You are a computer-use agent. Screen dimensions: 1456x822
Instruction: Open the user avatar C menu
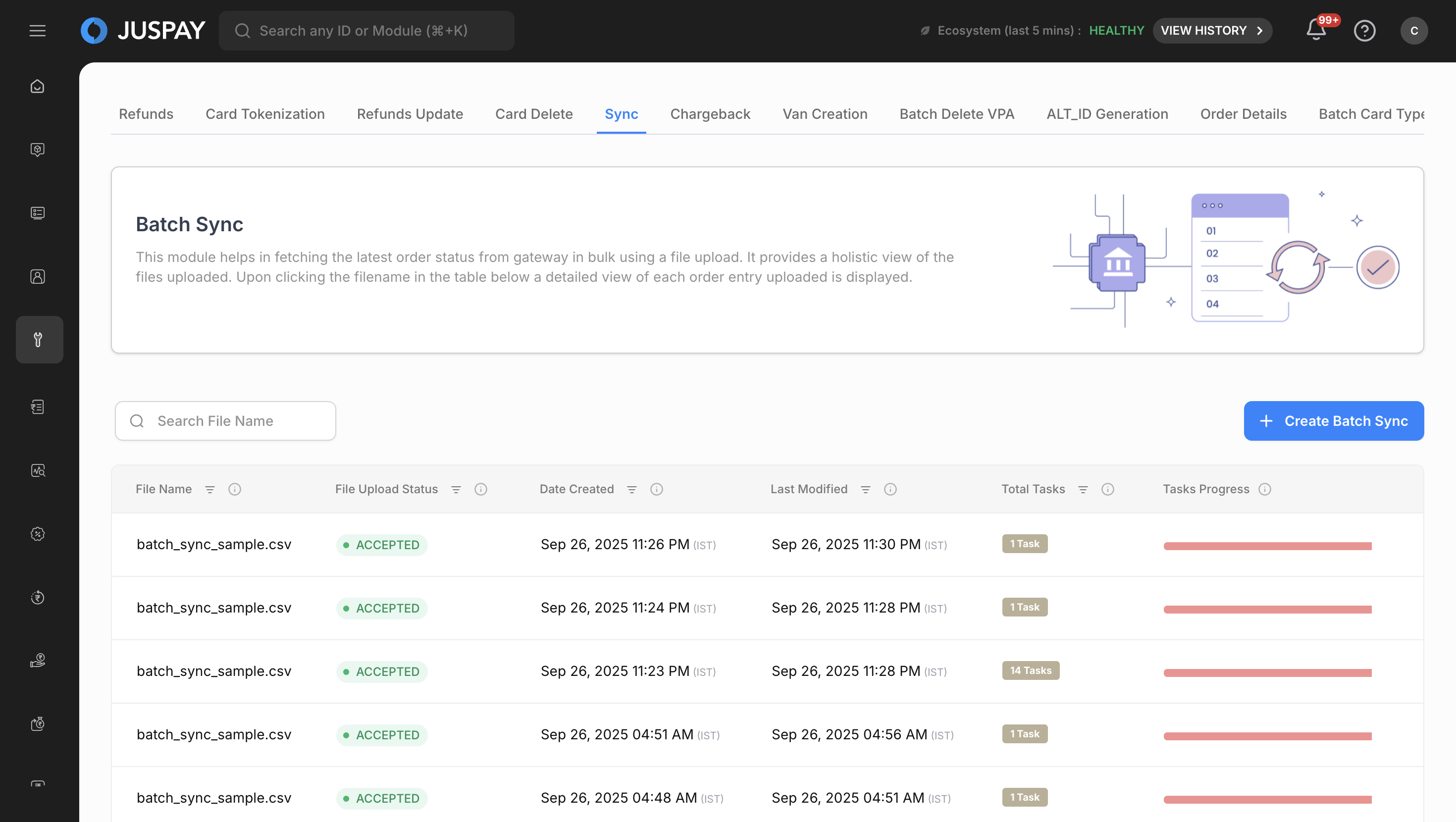point(1413,31)
